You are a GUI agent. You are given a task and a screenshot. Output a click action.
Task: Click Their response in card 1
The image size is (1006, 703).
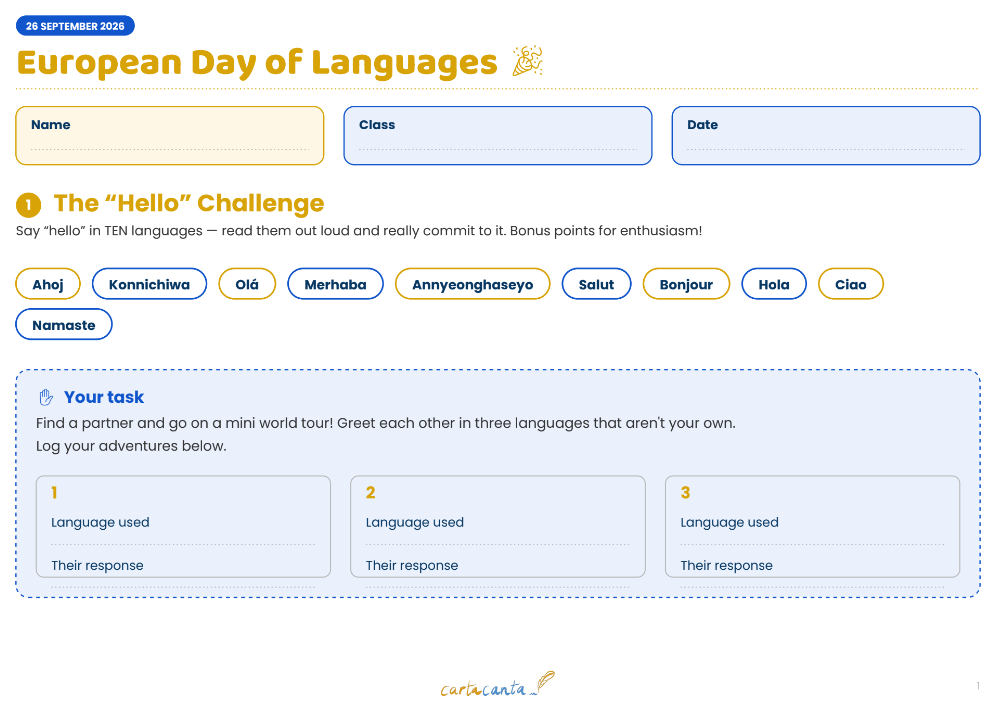tap(98, 566)
